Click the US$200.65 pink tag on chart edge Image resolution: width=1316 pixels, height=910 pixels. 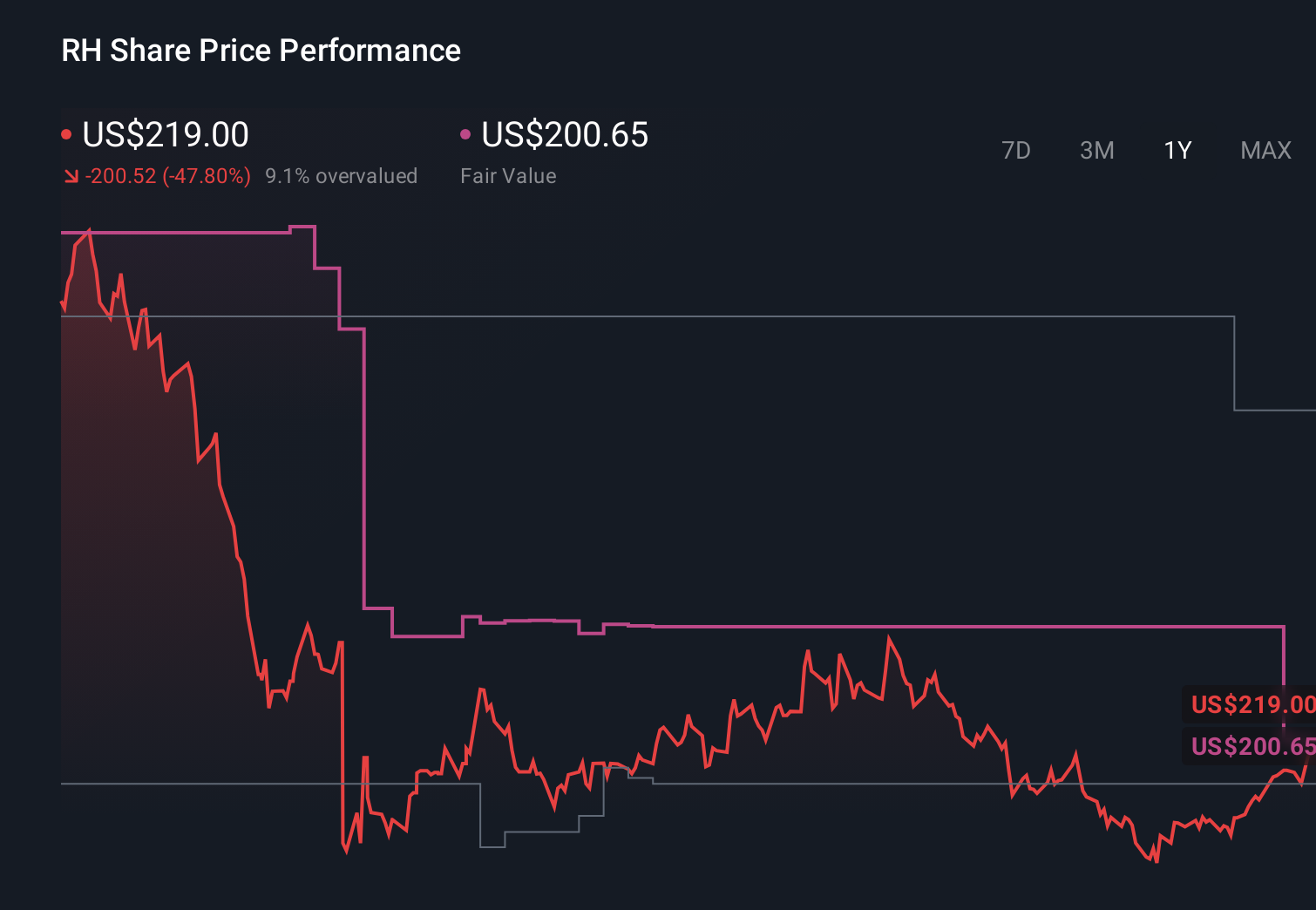(1251, 747)
